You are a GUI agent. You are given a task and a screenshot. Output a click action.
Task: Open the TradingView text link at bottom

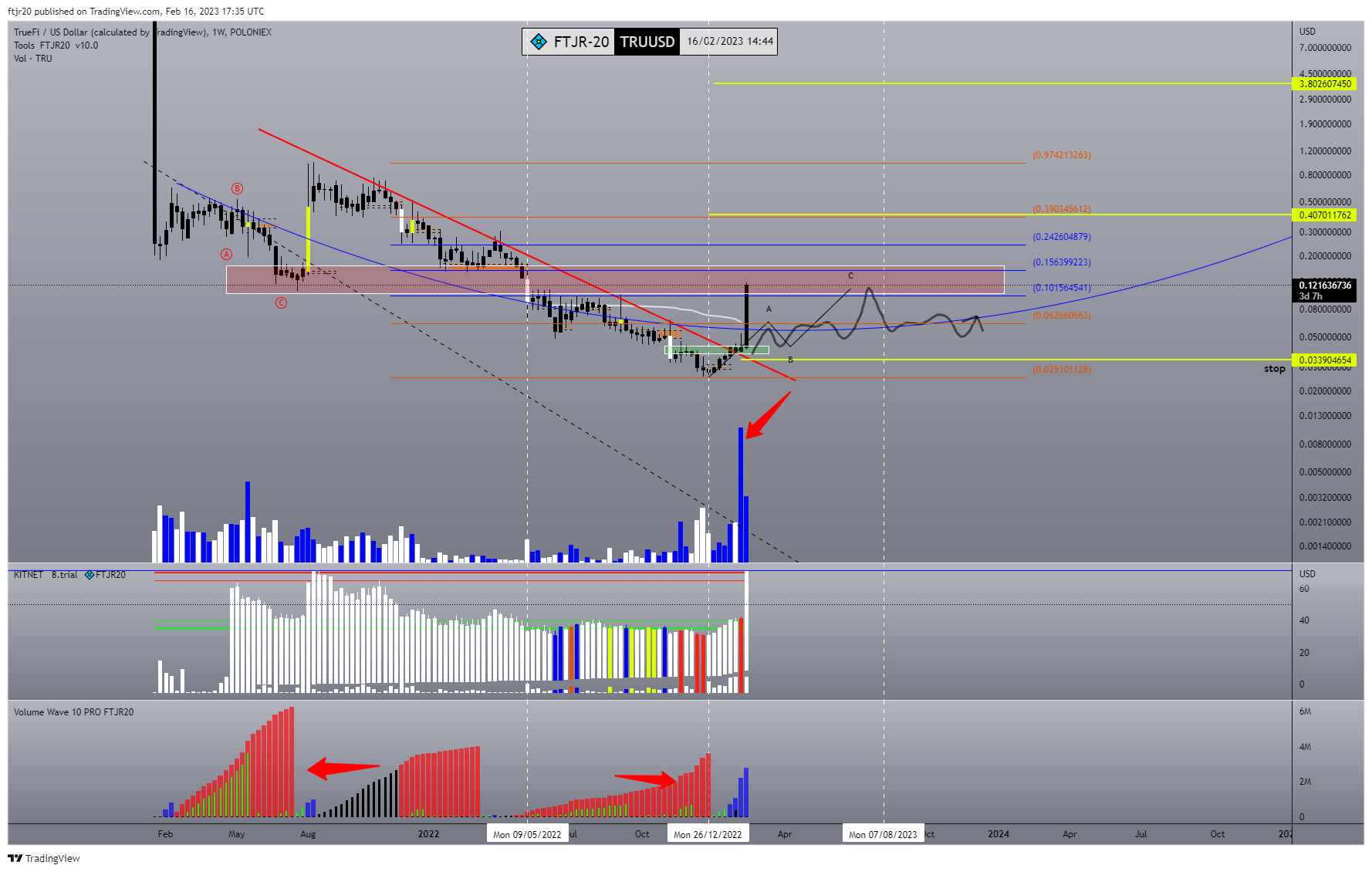click(x=52, y=858)
